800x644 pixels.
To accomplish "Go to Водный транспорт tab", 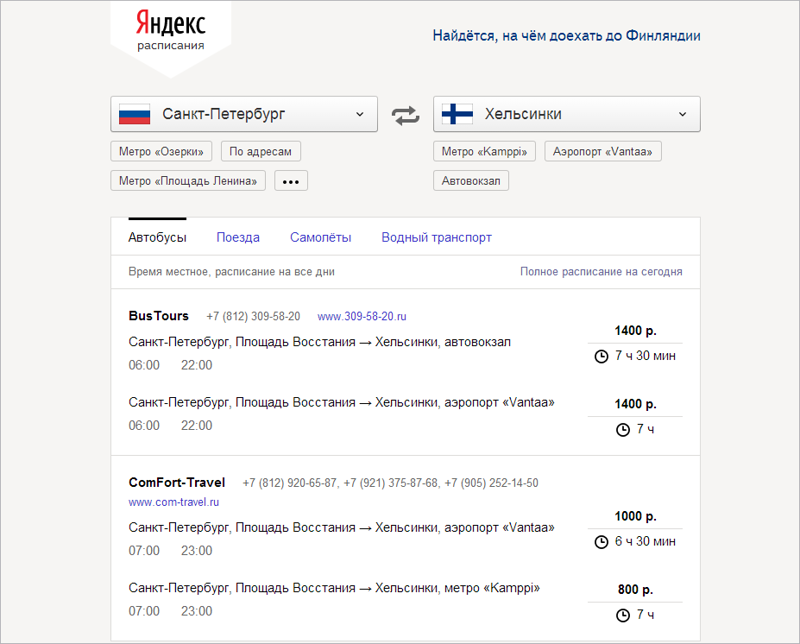I will click(436, 238).
